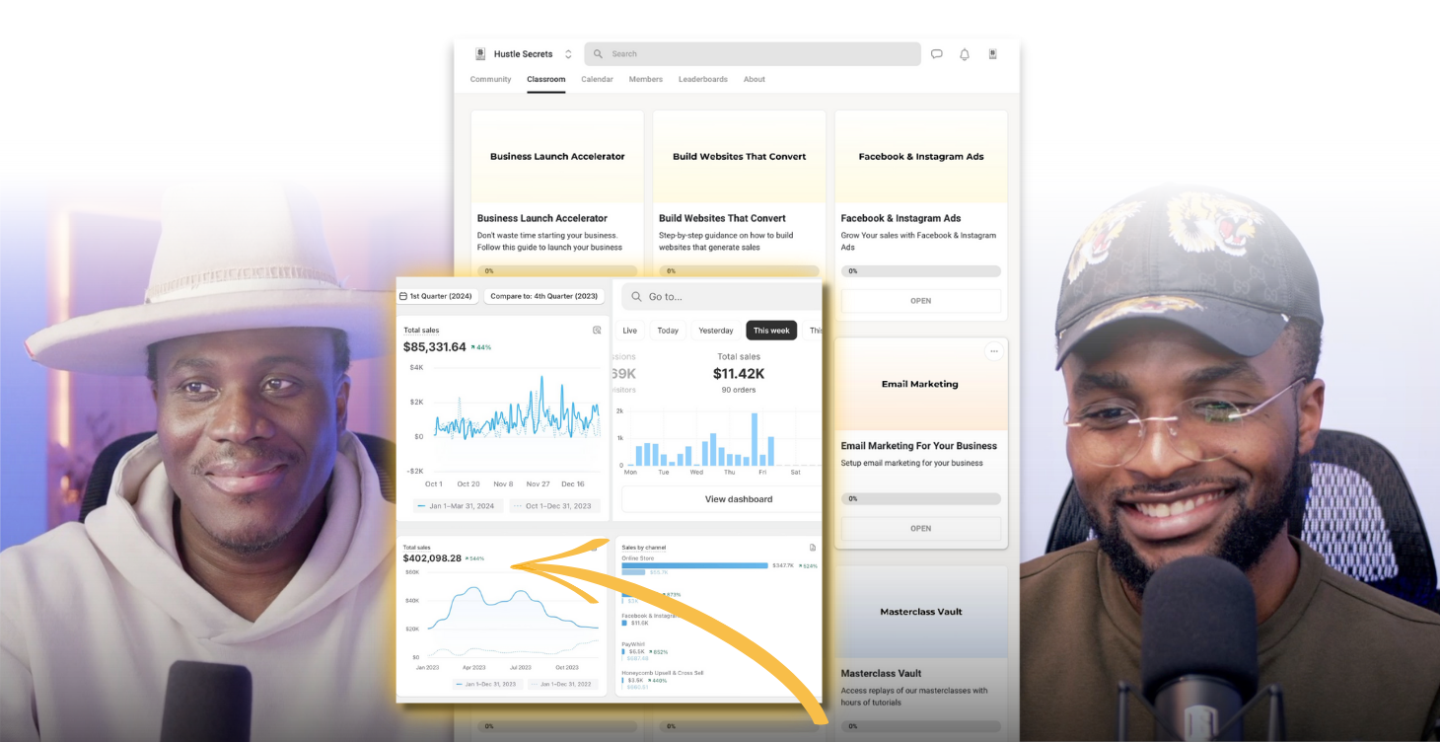Click the Business Launch Accelerator course title

point(542,218)
